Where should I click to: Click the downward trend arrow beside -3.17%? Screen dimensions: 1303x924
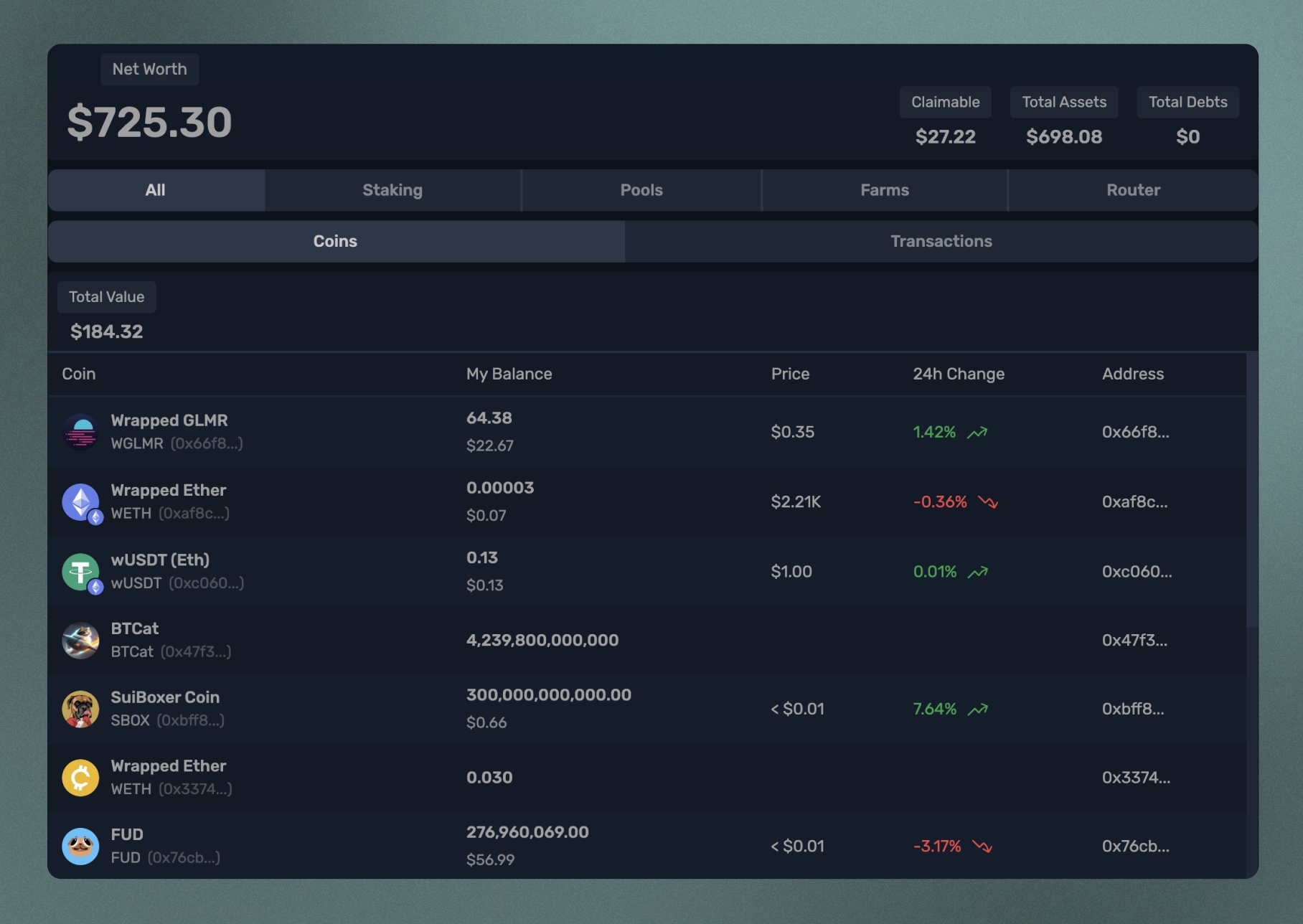click(982, 847)
